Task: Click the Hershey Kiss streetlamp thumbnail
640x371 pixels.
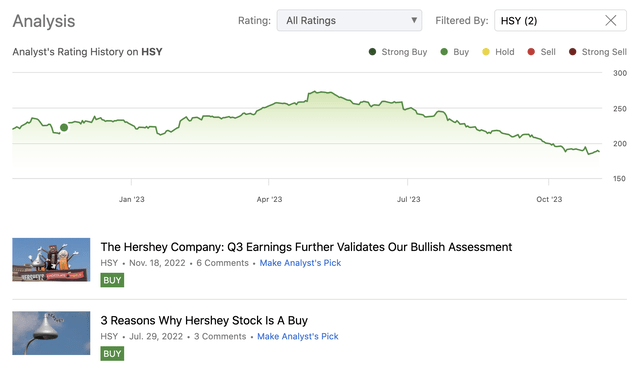Action: click(51, 333)
